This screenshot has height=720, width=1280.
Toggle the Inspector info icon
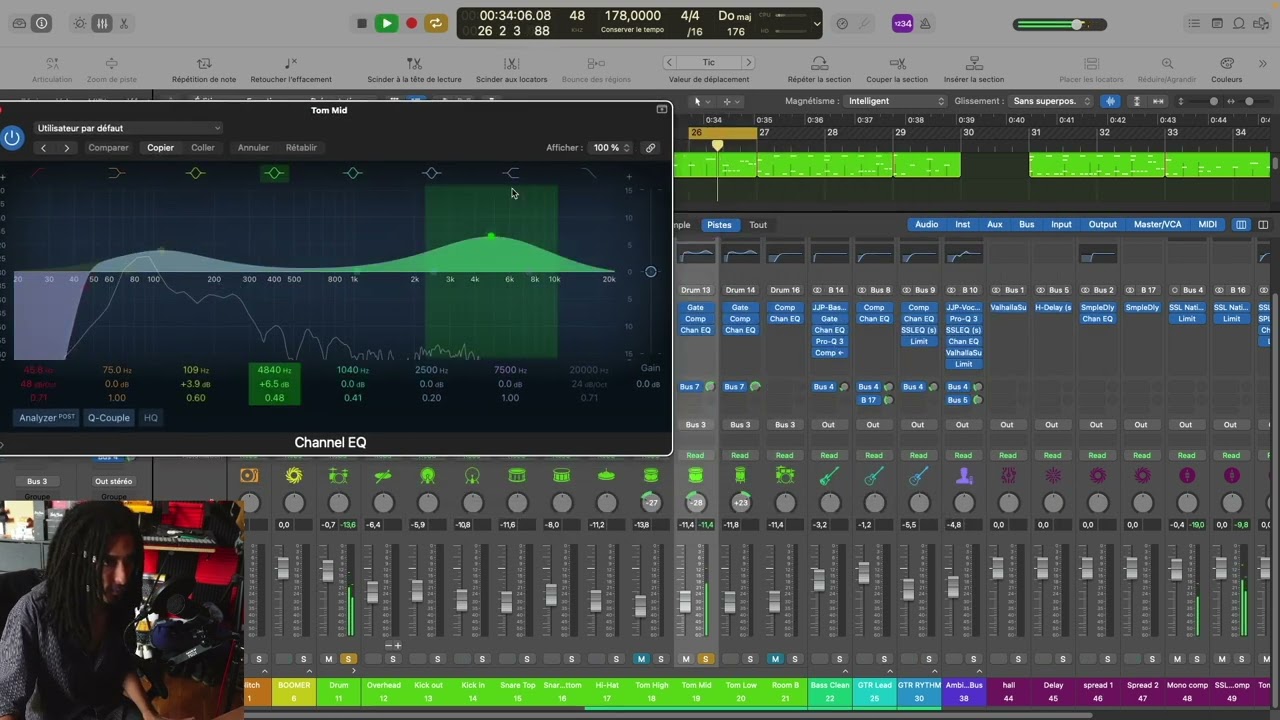[42, 23]
